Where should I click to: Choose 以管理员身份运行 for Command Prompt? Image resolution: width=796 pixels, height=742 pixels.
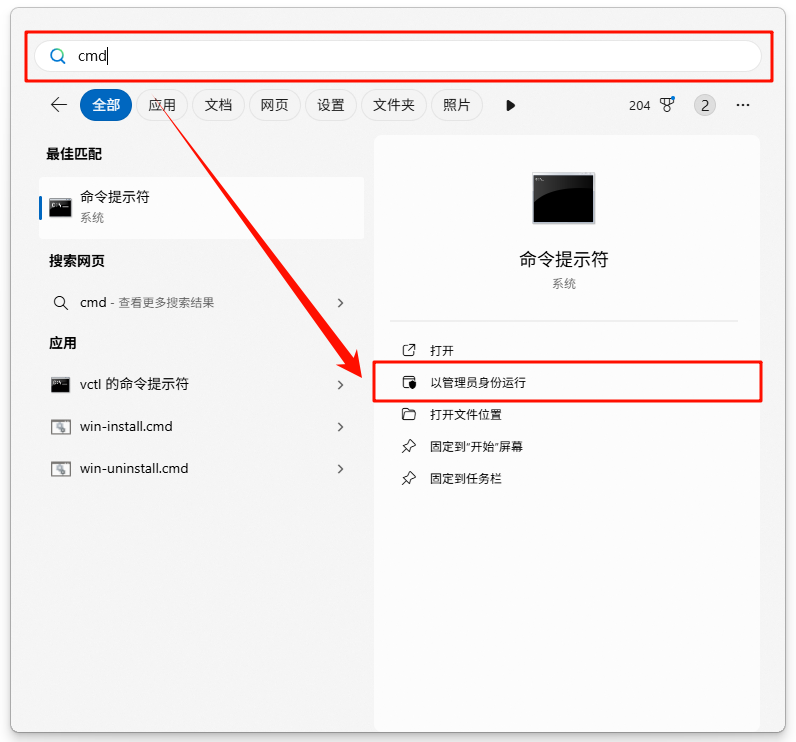[x=478, y=382]
